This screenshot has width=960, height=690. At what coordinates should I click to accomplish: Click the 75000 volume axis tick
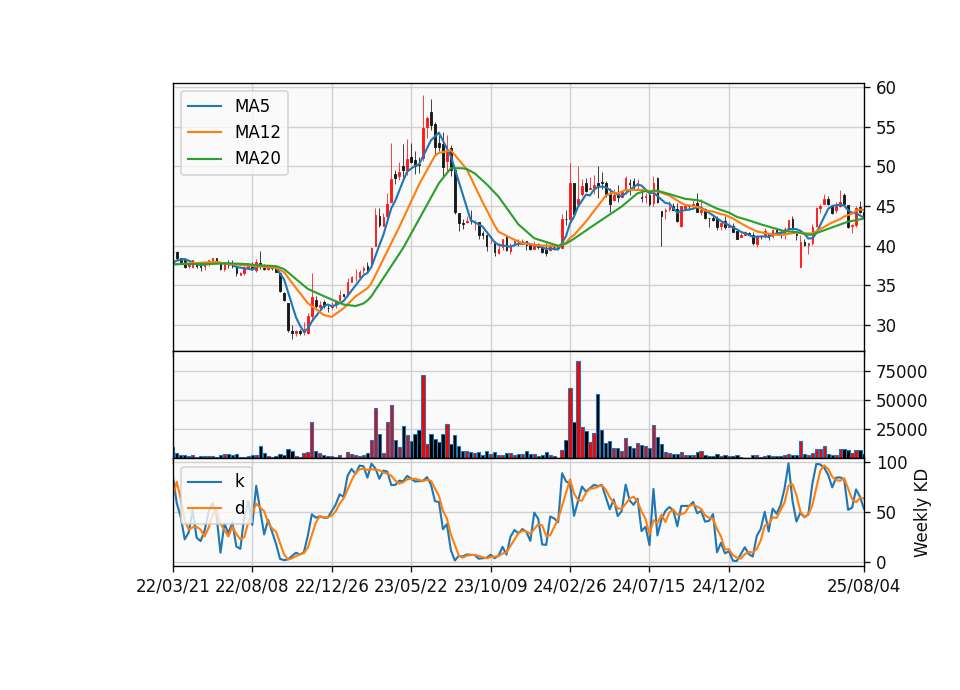[901, 372]
